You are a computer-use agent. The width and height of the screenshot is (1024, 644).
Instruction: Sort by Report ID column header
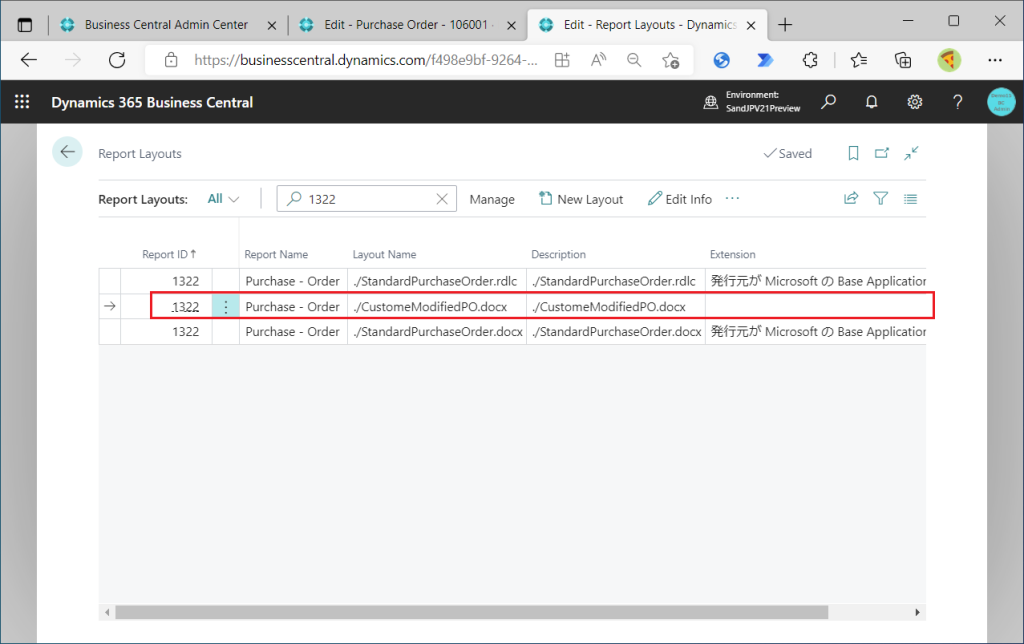[168, 254]
